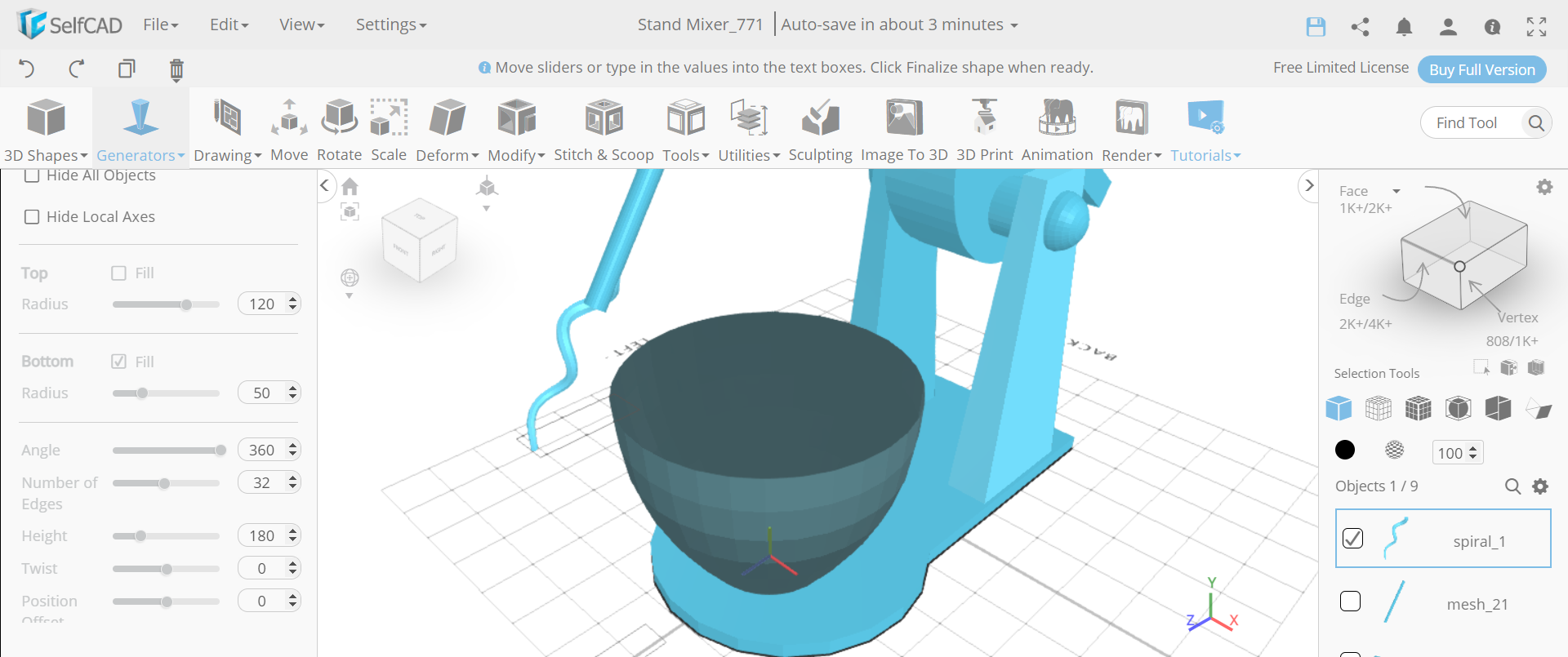The image size is (1568, 657).
Task: Open the Generators dropdown
Action: [x=140, y=131]
